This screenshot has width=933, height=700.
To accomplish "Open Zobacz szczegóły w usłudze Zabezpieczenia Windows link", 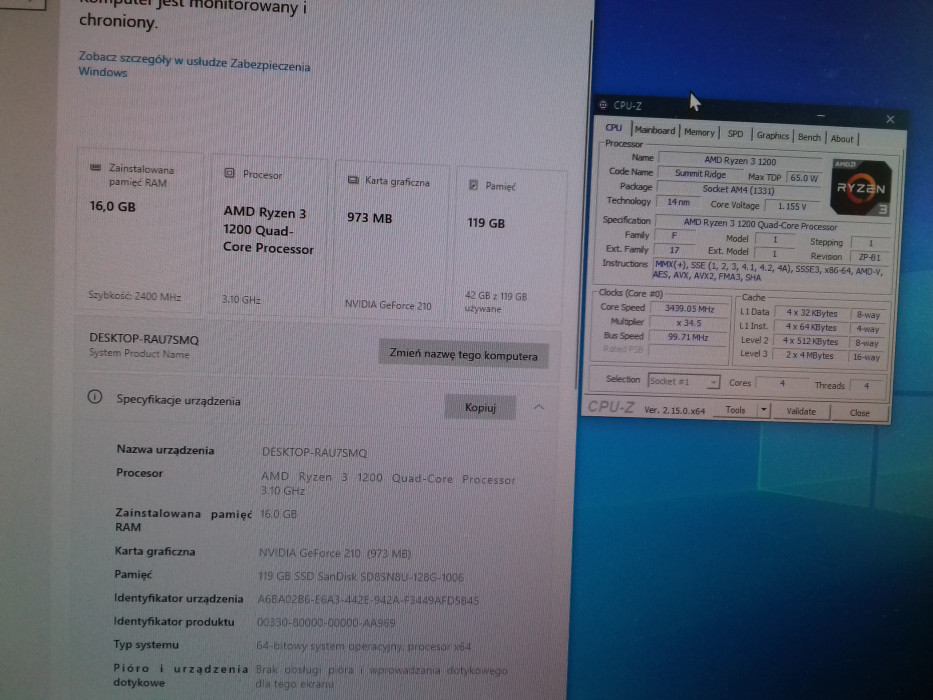I will (195, 64).
